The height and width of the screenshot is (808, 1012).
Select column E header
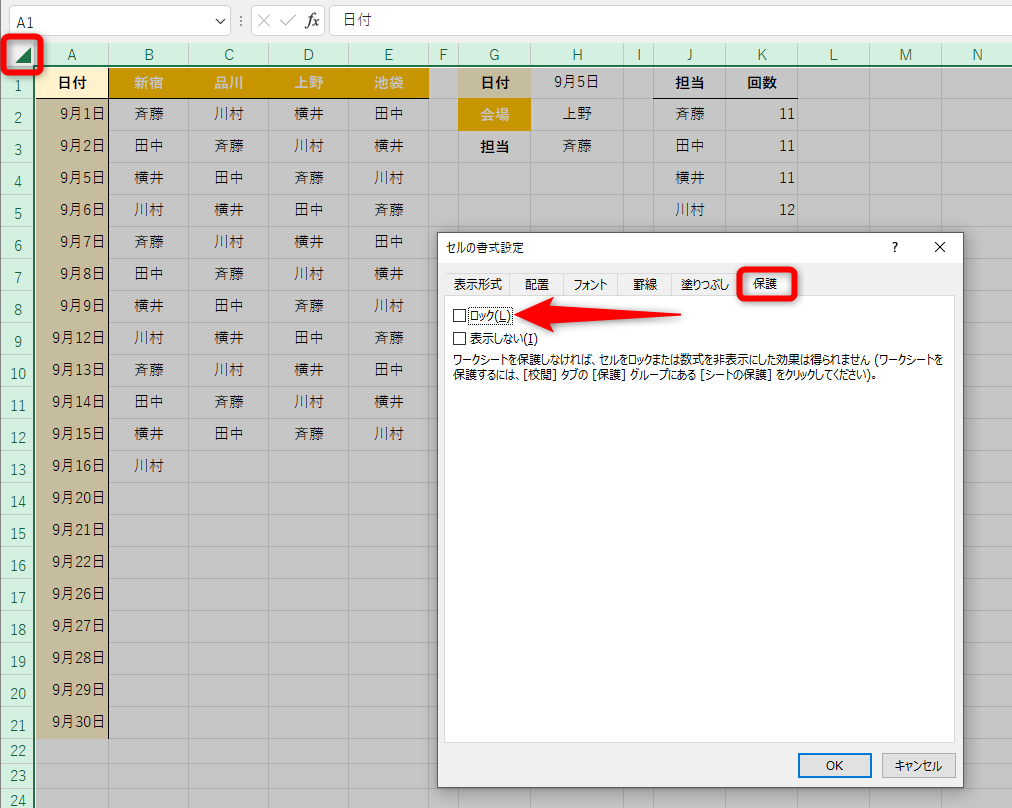tap(389, 55)
